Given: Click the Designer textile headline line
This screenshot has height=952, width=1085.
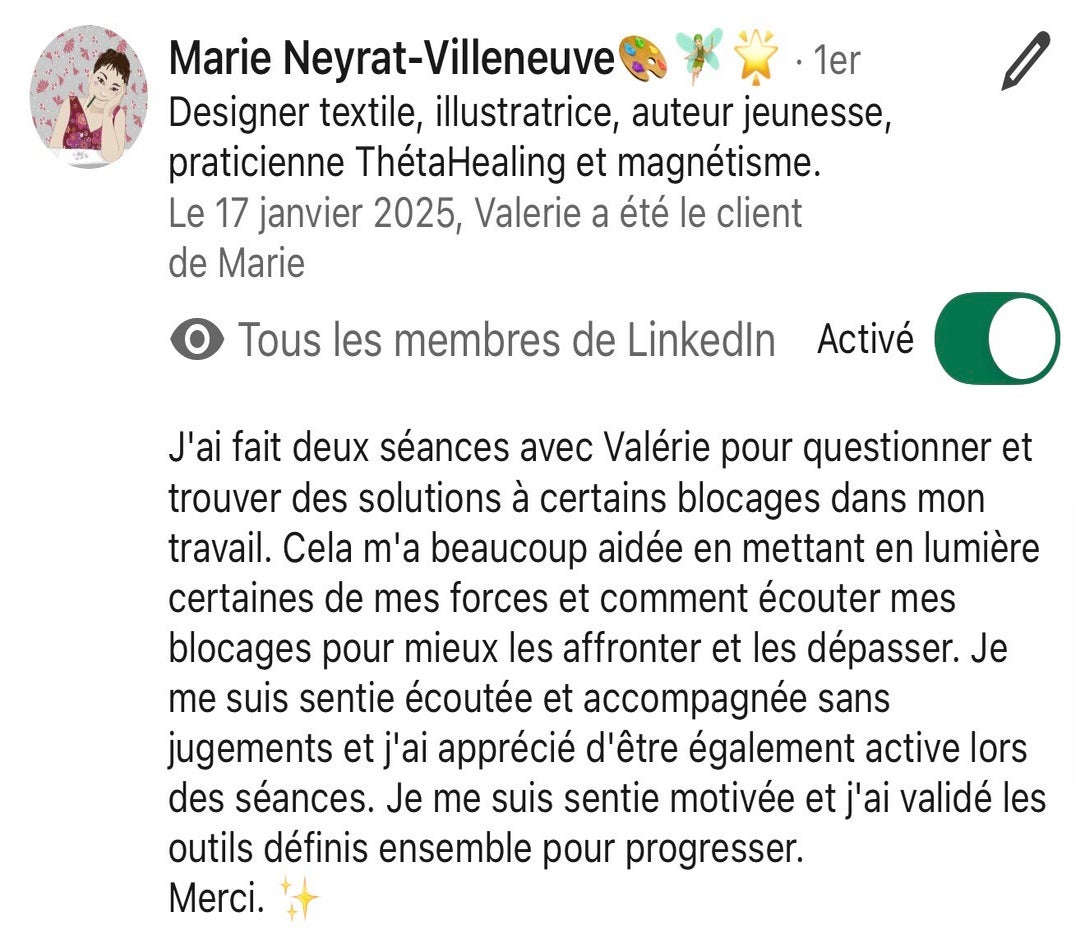Looking at the screenshot, I should [x=529, y=113].
